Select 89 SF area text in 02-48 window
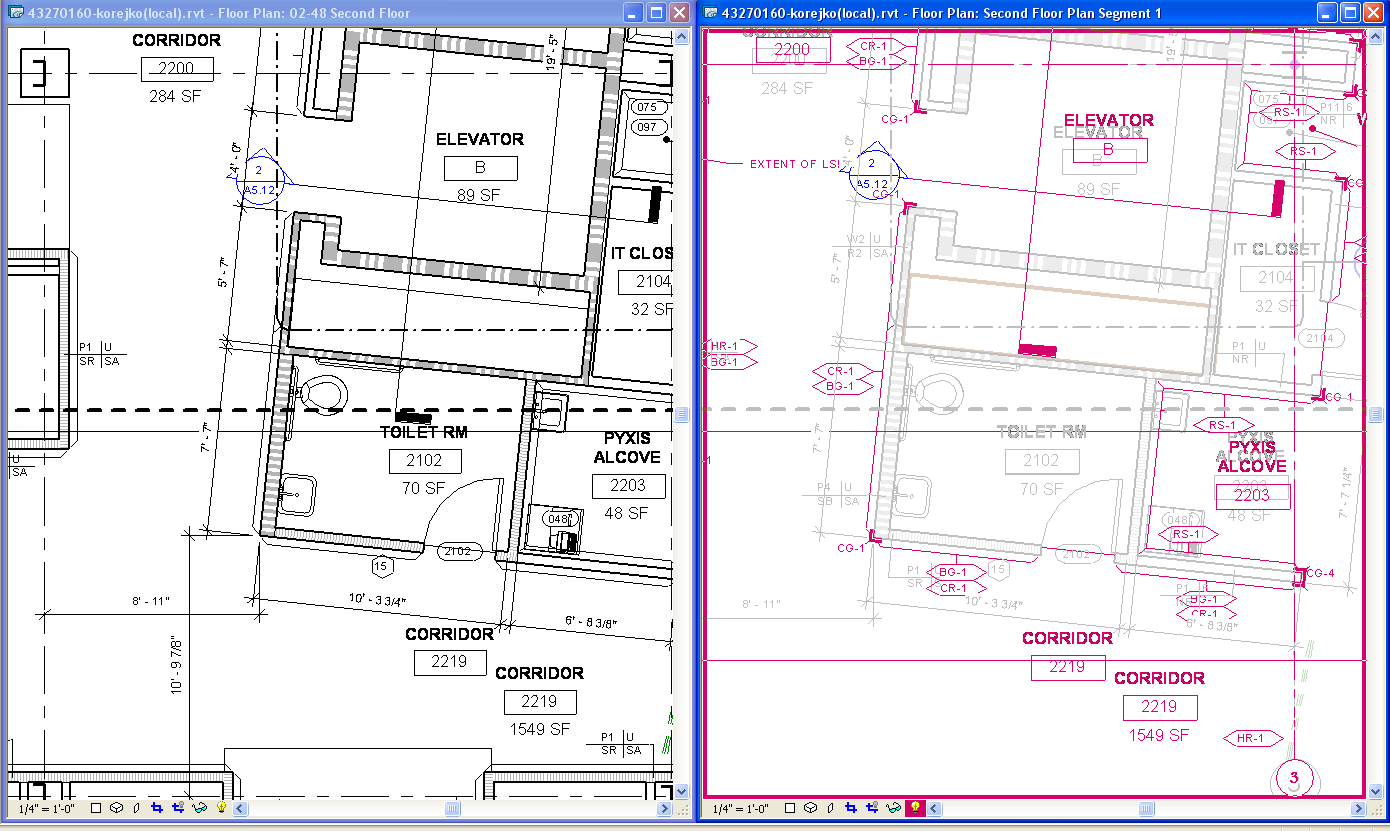The height and width of the screenshot is (831, 1390). 479,195
